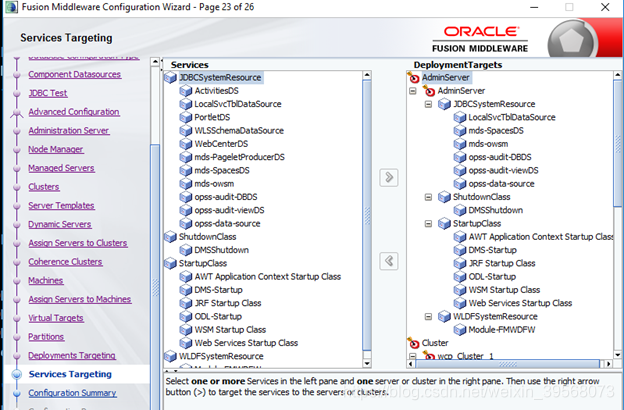Click JDBCSystemResource cube icon under AdminServer
This screenshot has width=624, height=410.
tap(444, 104)
